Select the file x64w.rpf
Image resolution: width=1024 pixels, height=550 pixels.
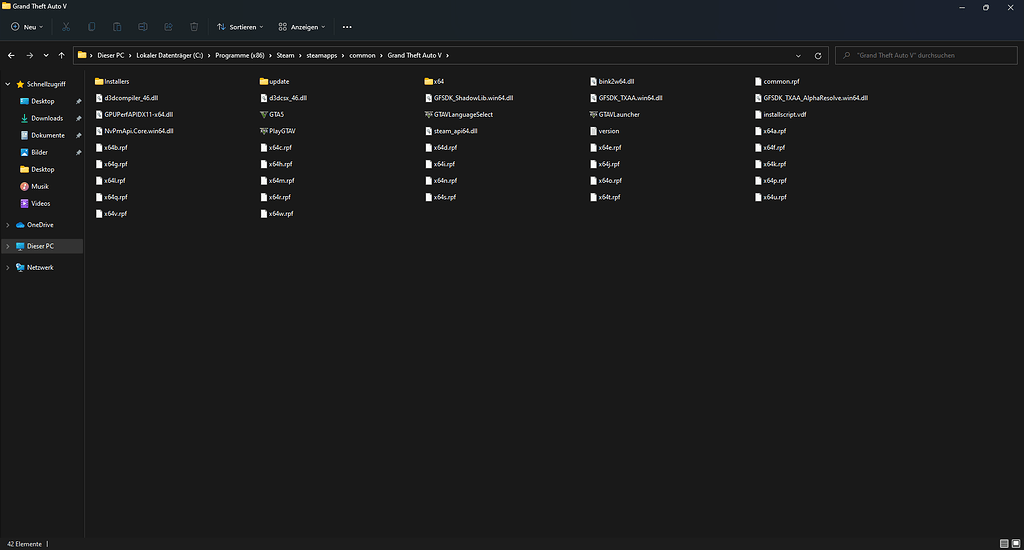point(277,214)
